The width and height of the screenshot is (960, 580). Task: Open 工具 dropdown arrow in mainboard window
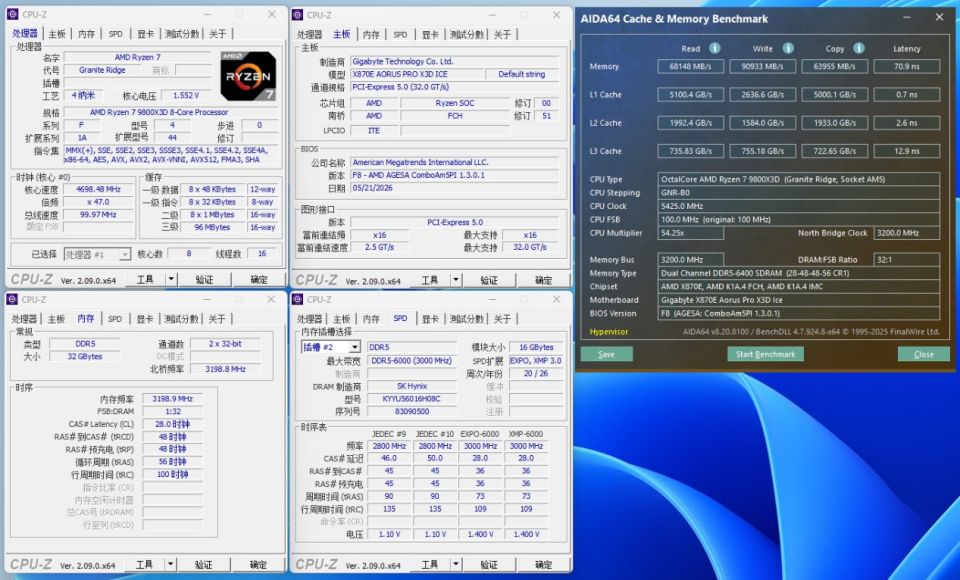click(456, 280)
